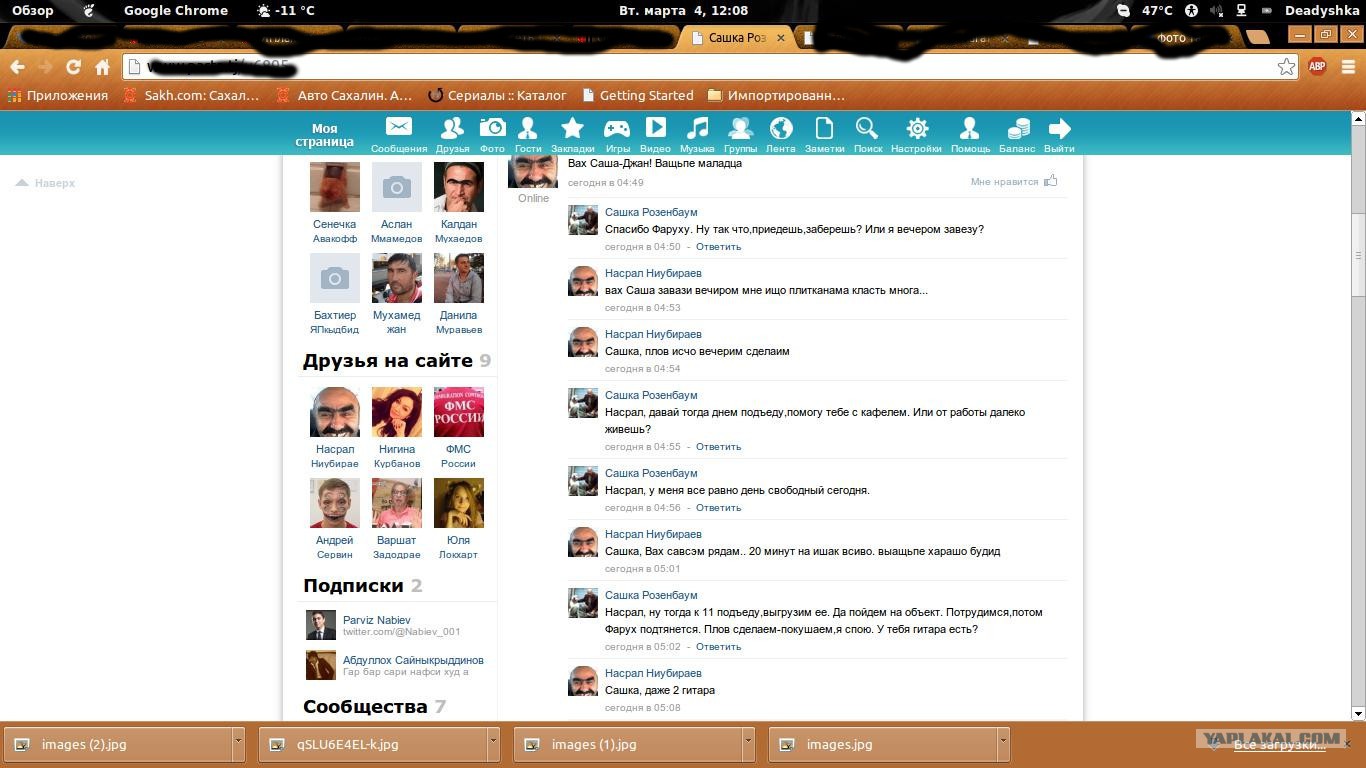Open Музыка note icon
Screen dimensions: 1366x768
[x=697, y=128]
